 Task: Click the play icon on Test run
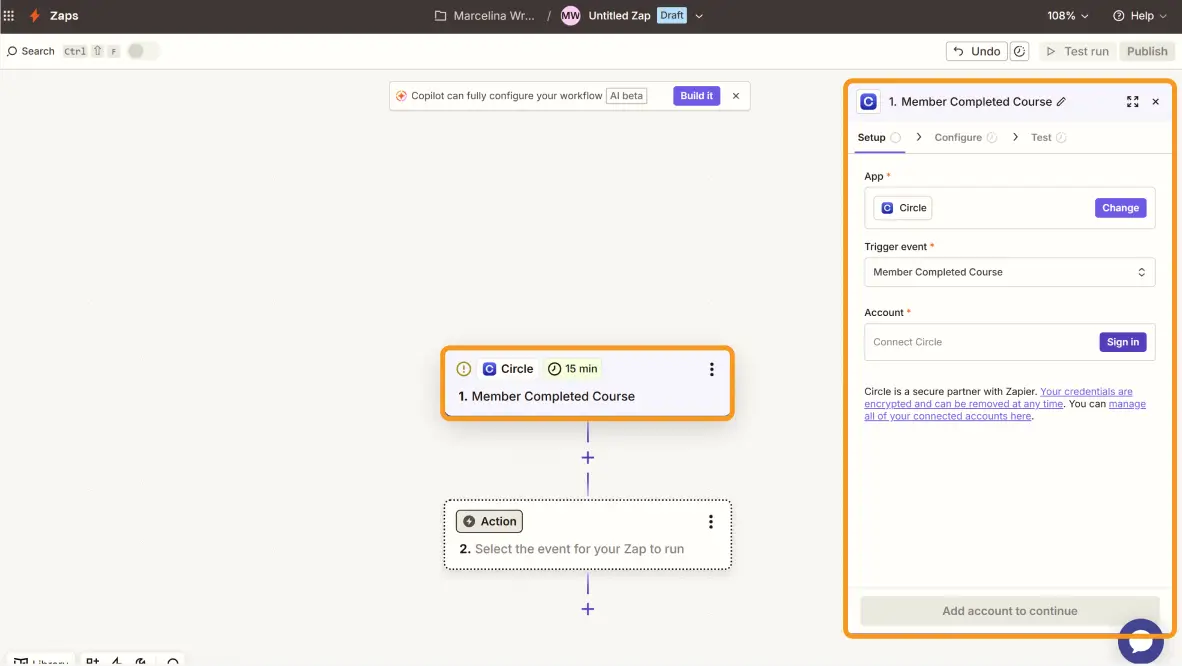[1050, 51]
